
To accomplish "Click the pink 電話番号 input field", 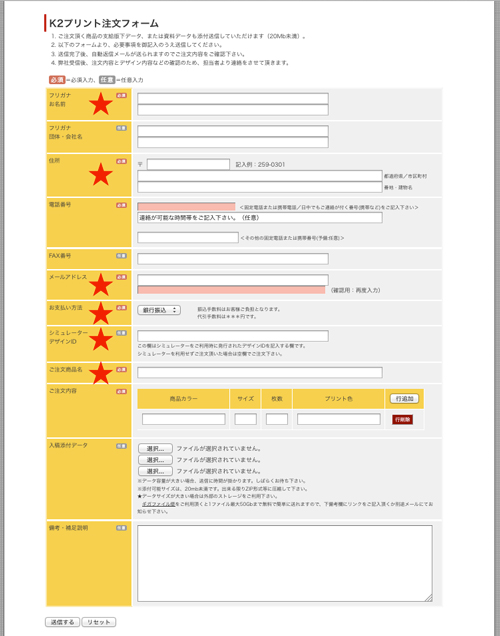I will pyautogui.click(x=186, y=207).
